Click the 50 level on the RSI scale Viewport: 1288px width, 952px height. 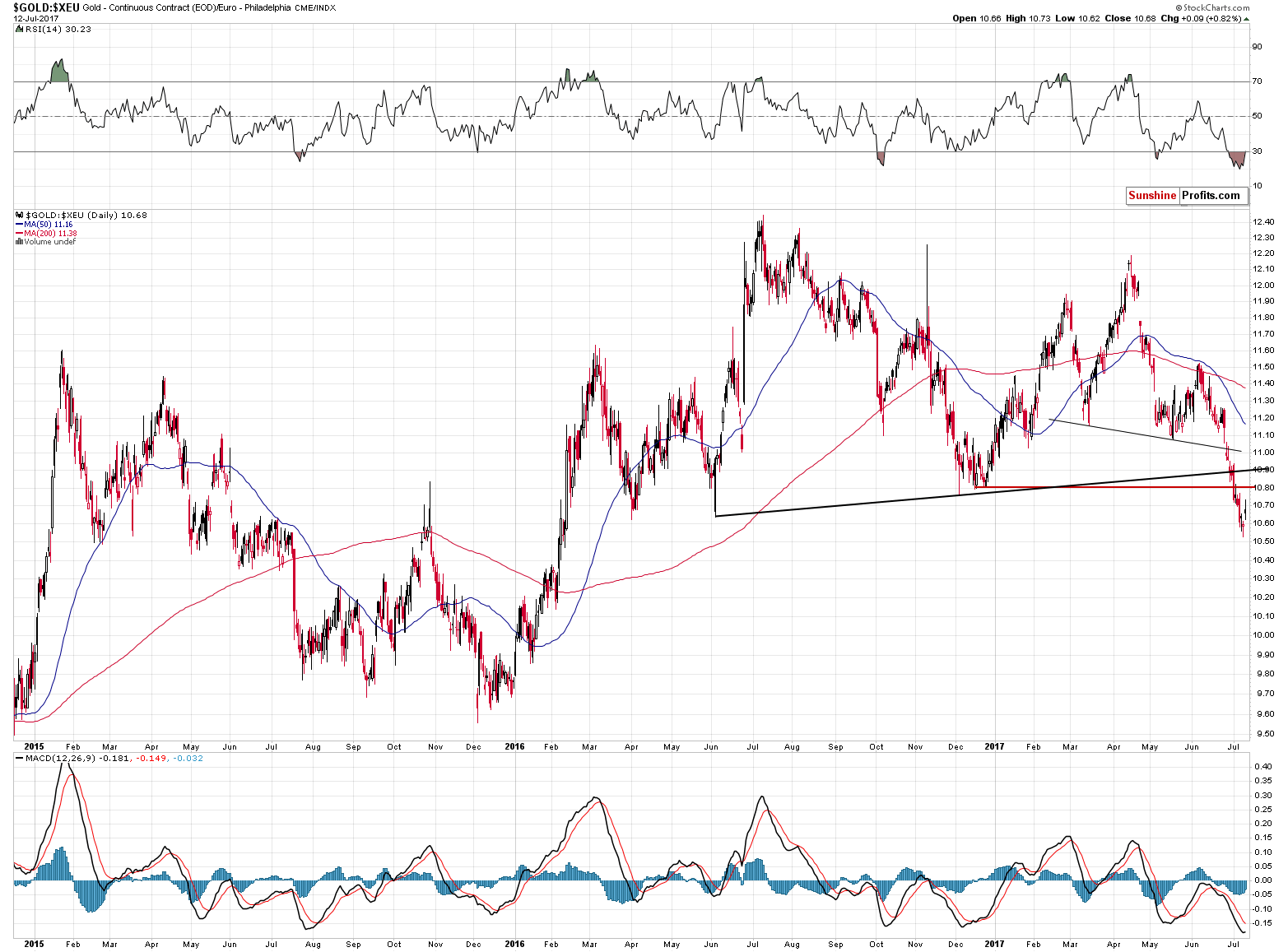point(1258,116)
